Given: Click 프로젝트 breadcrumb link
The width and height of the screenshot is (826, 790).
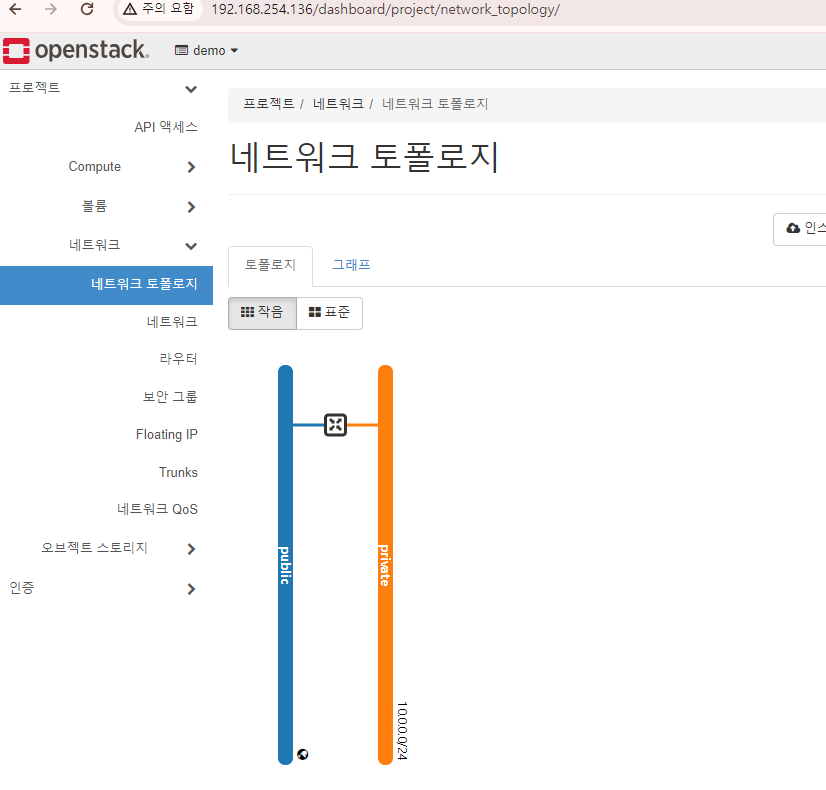Looking at the screenshot, I should pos(269,104).
